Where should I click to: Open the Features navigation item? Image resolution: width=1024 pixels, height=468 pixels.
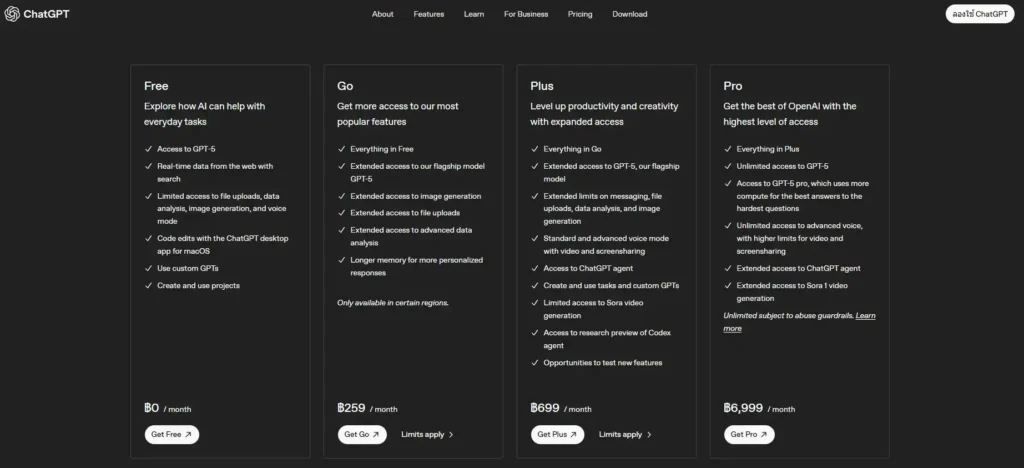tap(428, 14)
